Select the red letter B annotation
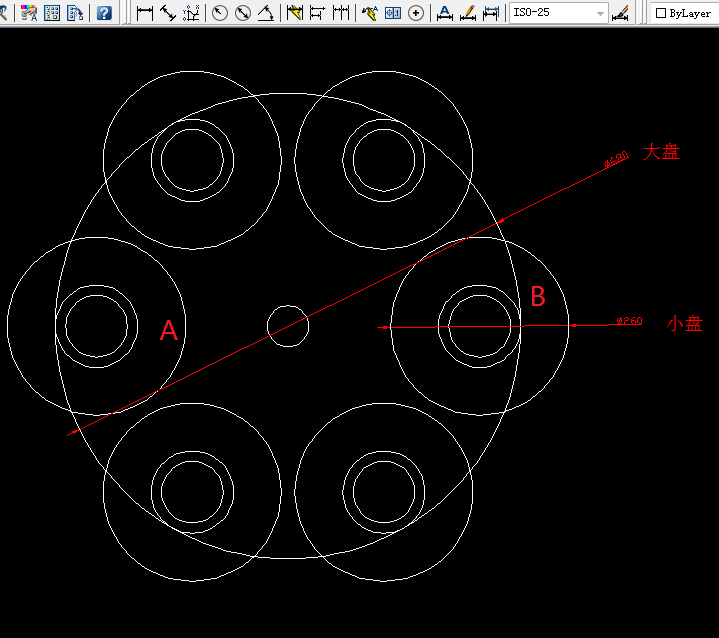 click(x=537, y=296)
